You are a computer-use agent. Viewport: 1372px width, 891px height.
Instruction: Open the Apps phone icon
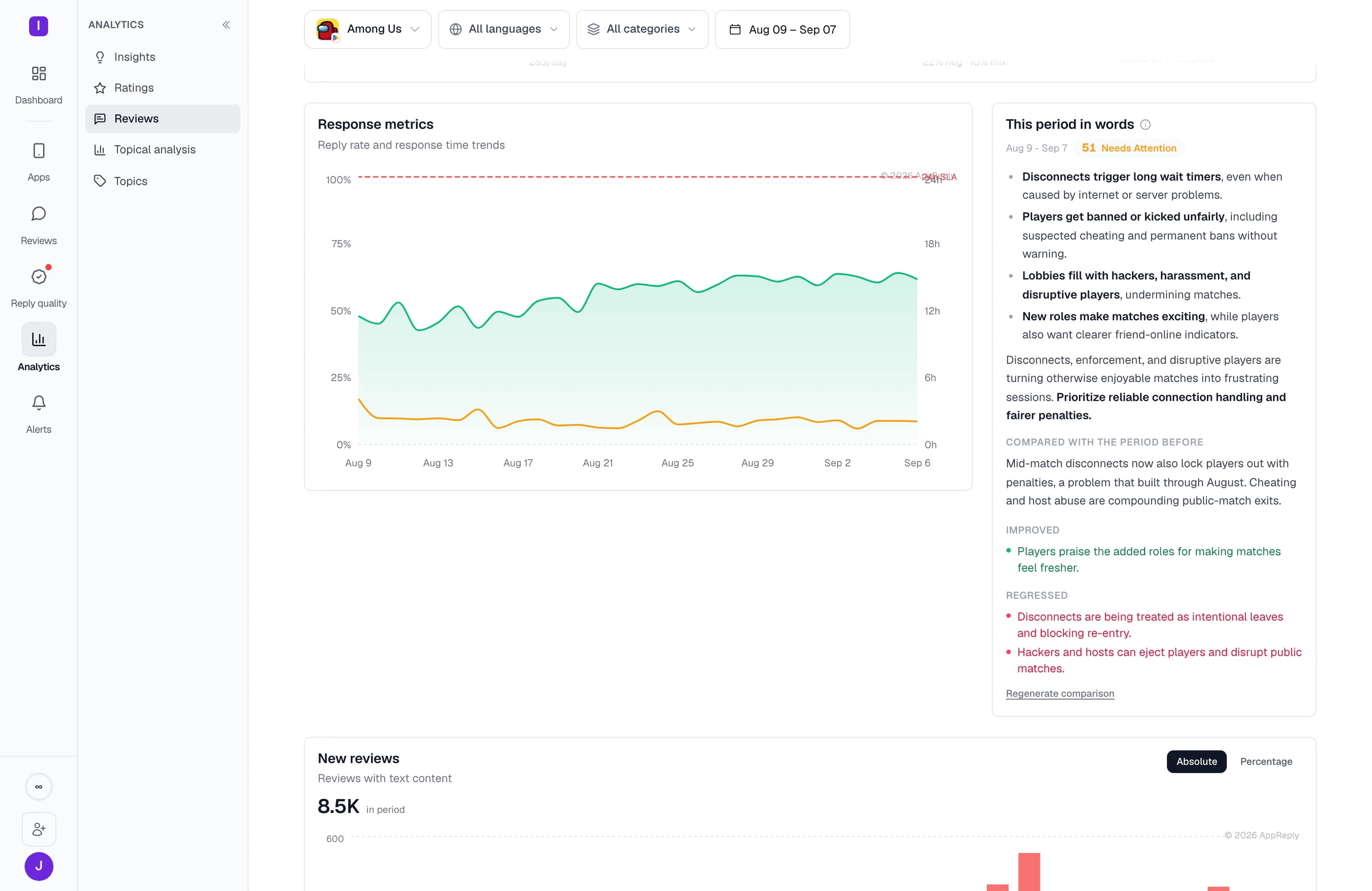pyautogui.click(x=39, y=151)
